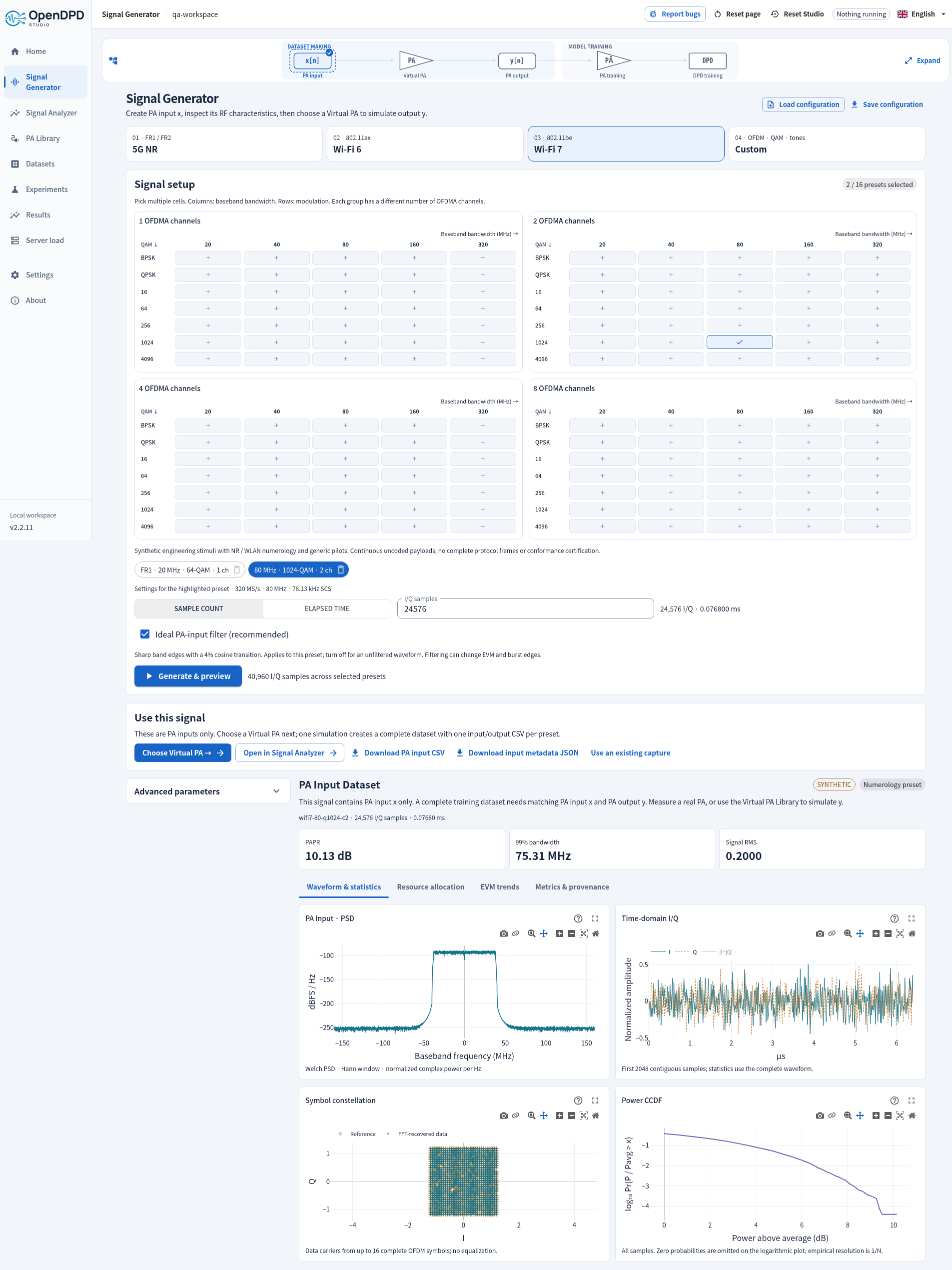Open the English language dropdown
Screen dimensions: 952x1270
[921, 14]
